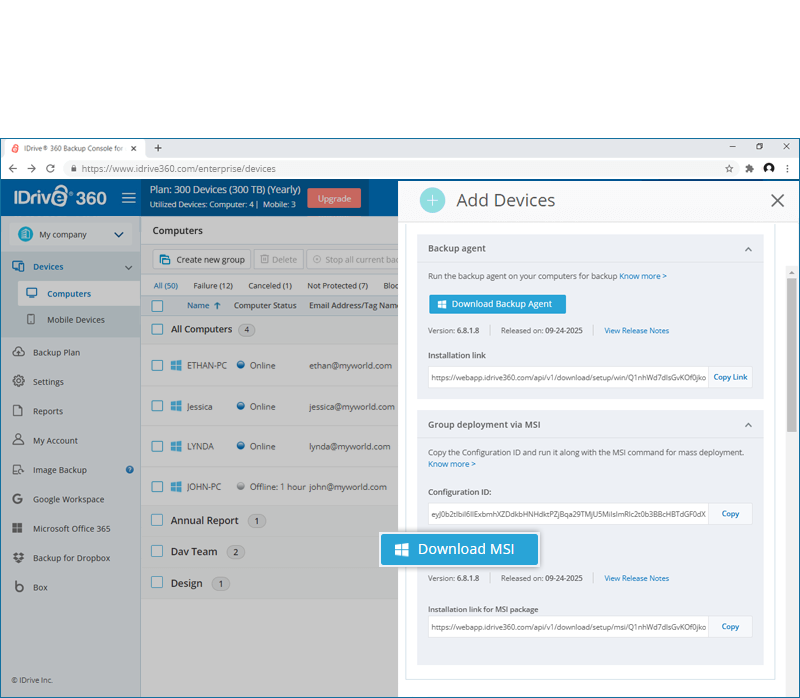The width and height of the screenshot is (800, 698).
Task: Open the Box backup section
Action: [x=40, y=587]
